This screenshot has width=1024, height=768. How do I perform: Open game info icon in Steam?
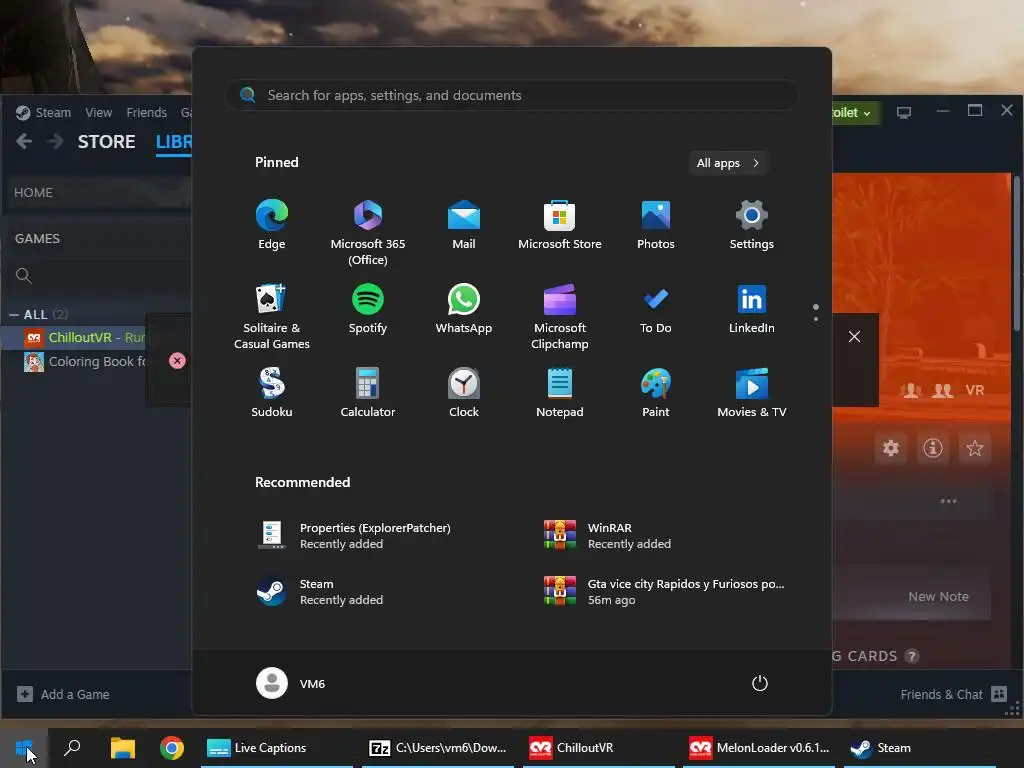933,448
